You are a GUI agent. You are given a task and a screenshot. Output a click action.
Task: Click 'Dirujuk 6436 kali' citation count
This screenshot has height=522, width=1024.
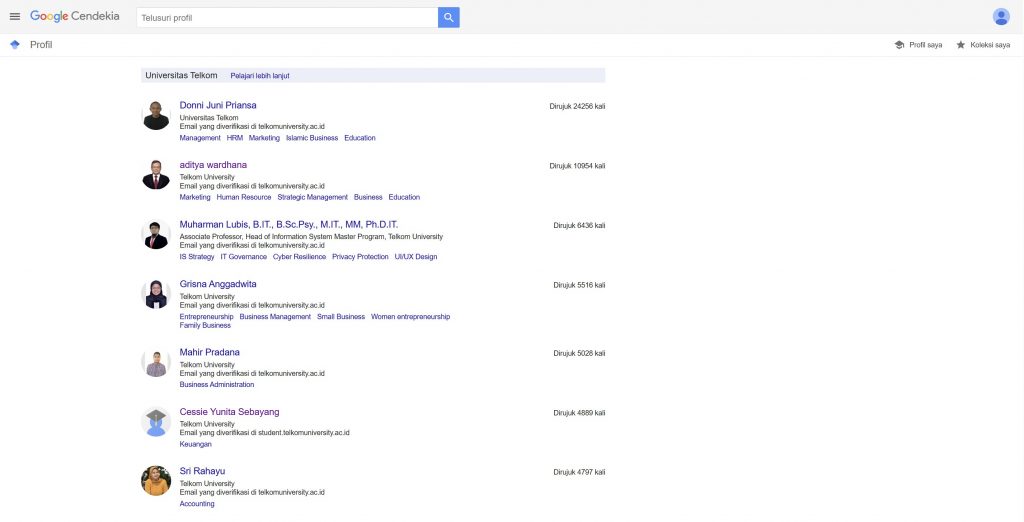(579, 225)
